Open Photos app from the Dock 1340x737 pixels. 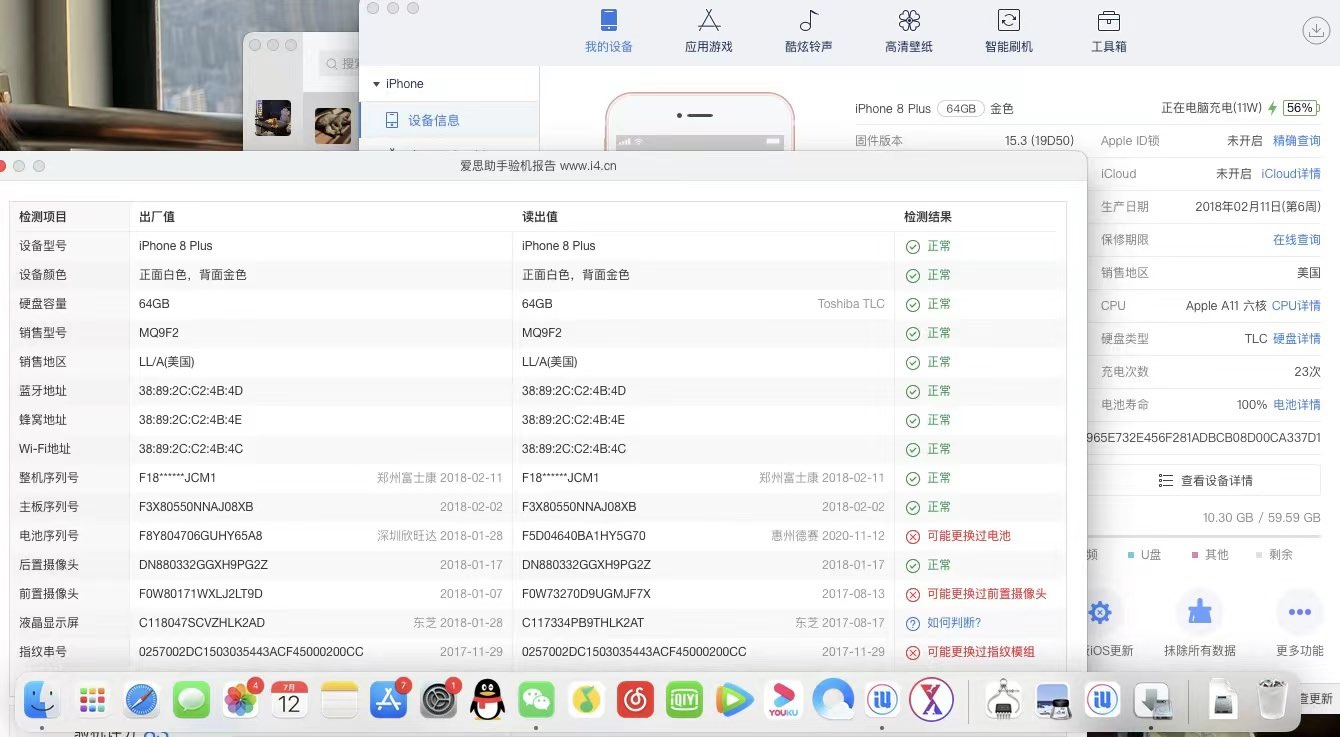(241, 700)
